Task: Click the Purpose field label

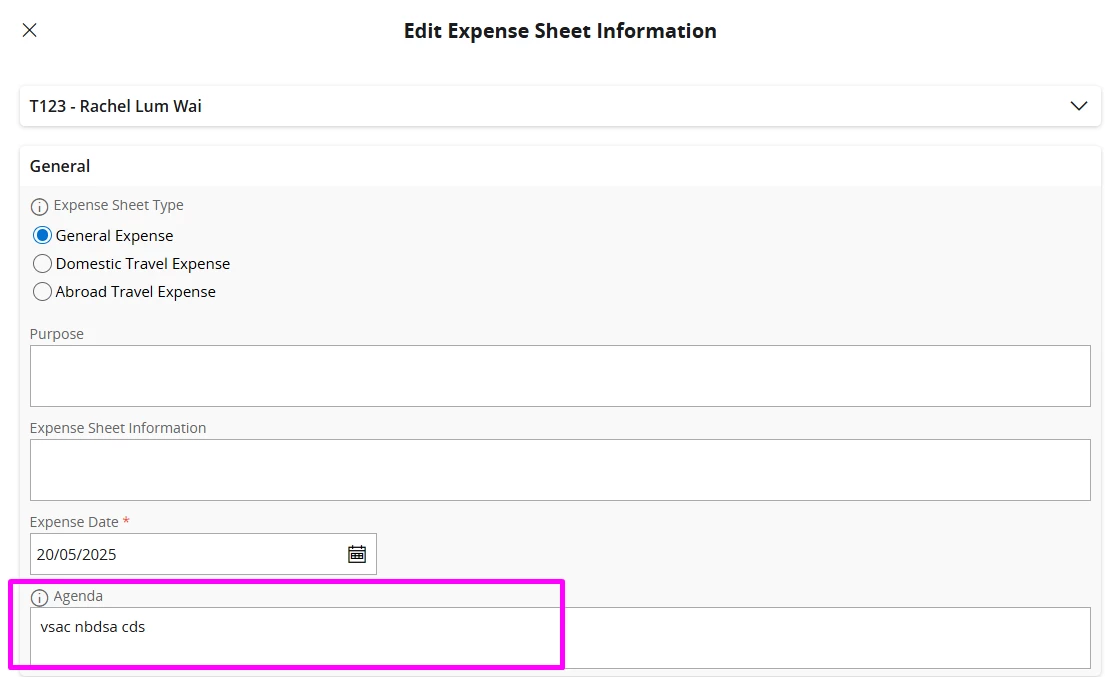Action: [x=57, y=334]
